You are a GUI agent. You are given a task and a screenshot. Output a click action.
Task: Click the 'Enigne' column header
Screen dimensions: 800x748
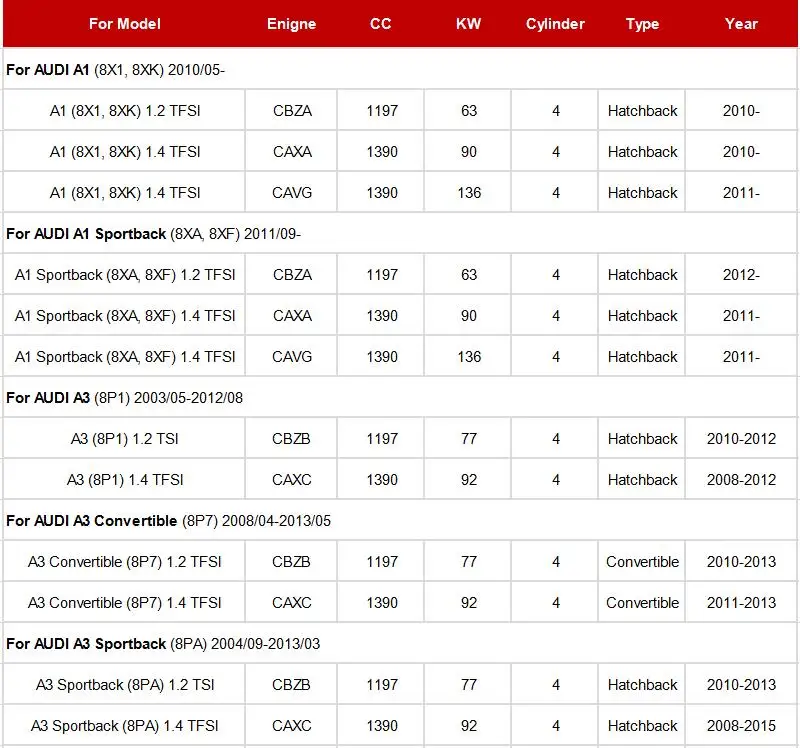pyautogui.click(x=291, y=24)
